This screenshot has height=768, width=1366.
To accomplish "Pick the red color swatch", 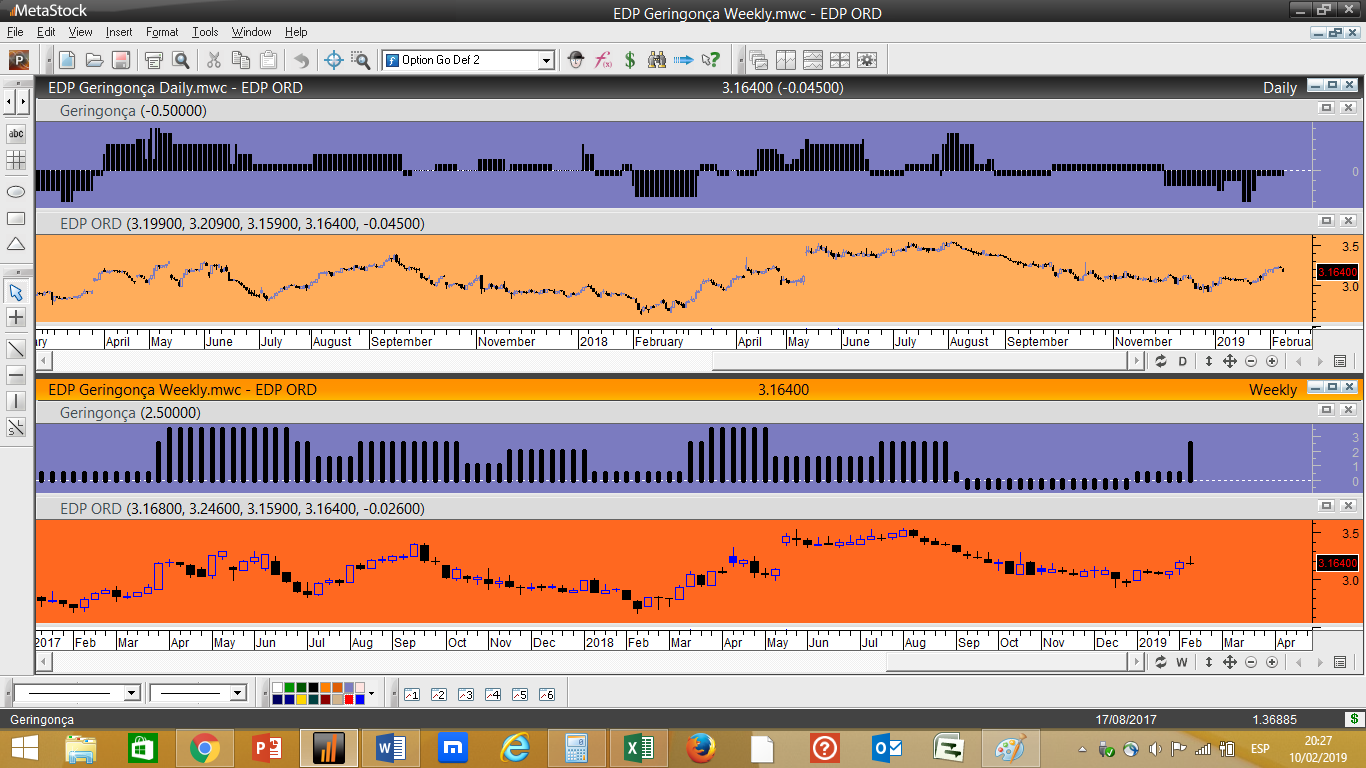I will click(x=349, y=699).
